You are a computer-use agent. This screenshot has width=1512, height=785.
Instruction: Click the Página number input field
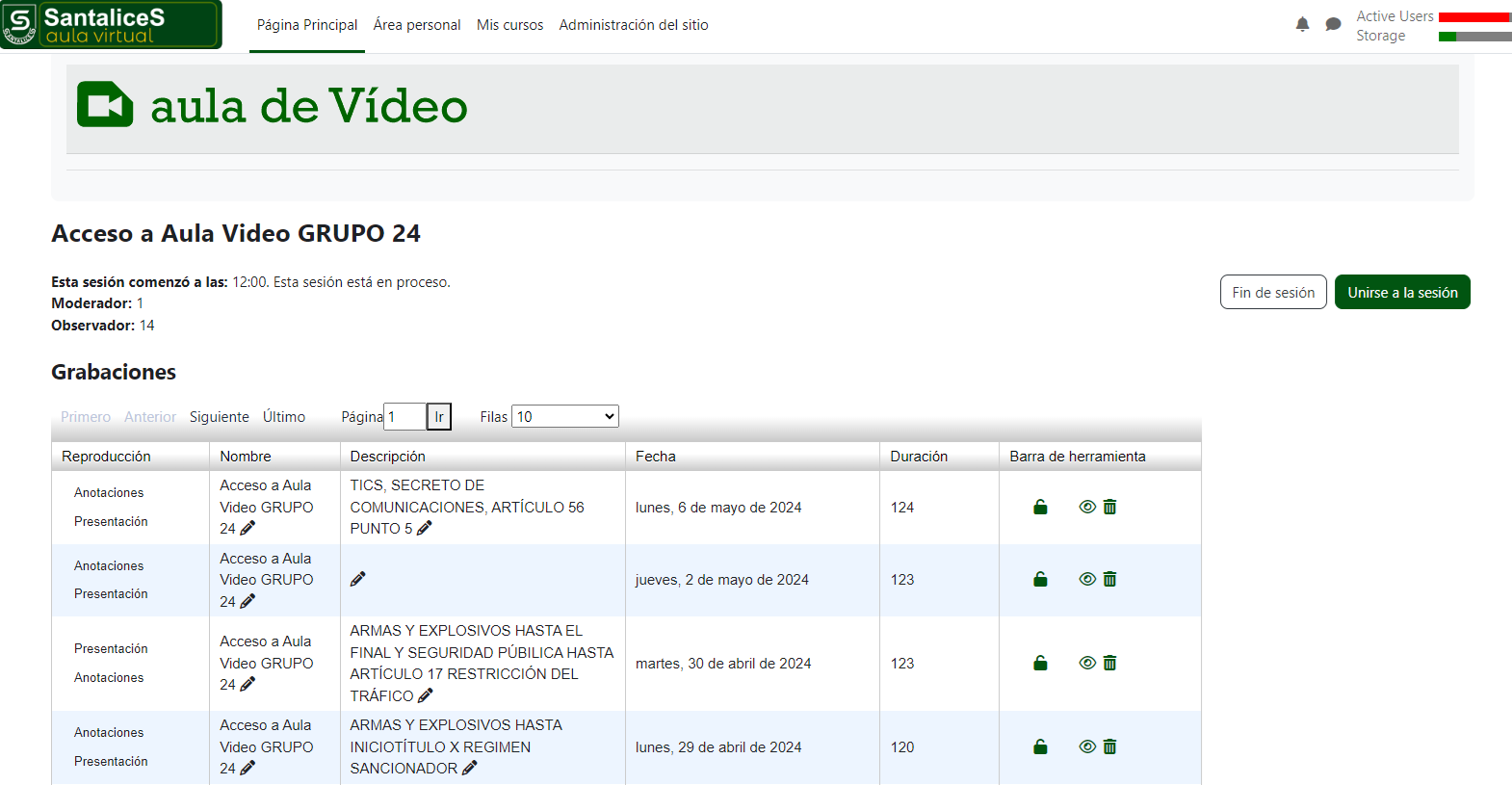coord(404,416)
